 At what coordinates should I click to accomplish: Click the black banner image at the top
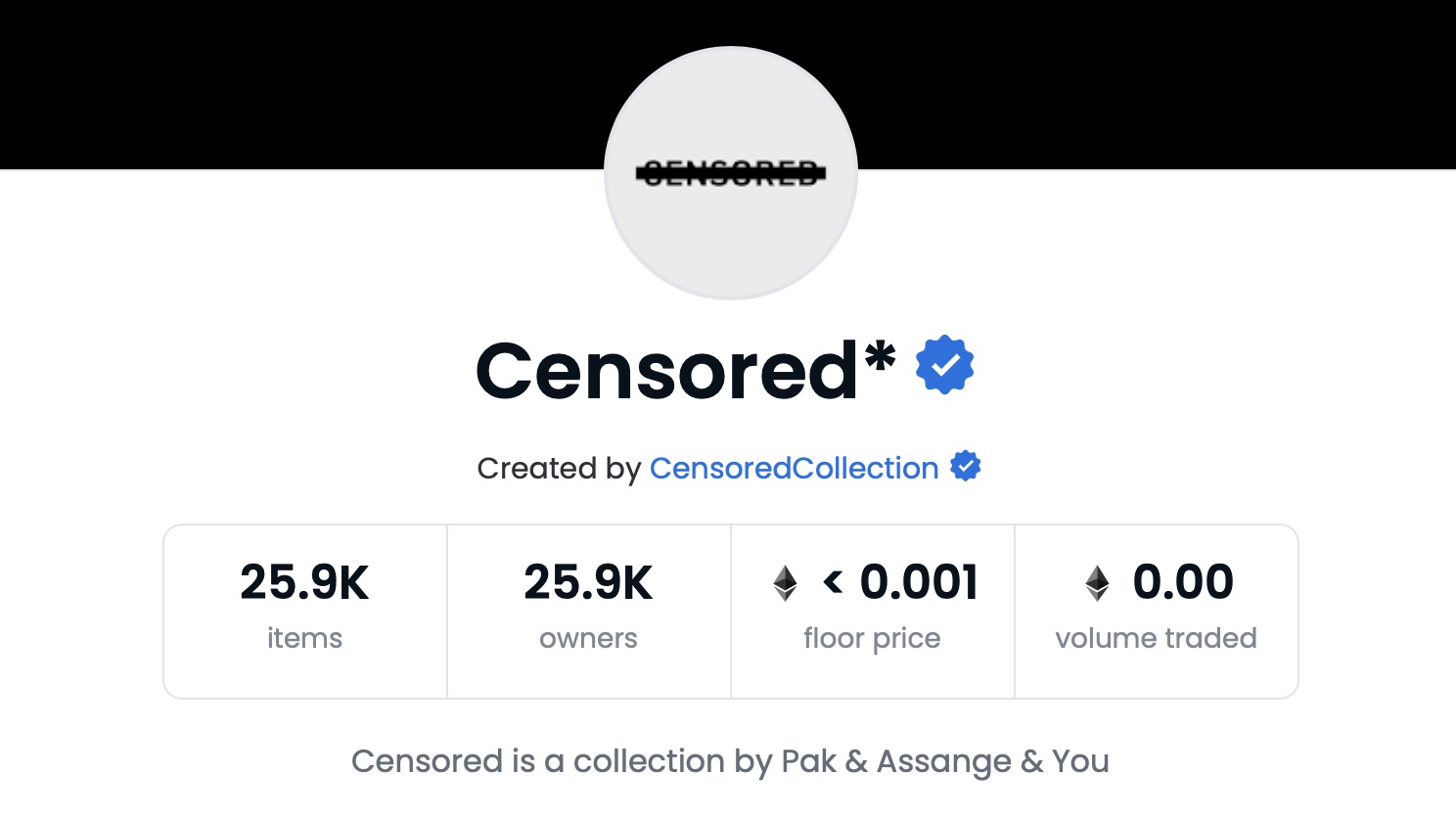[x=294, y=83]
